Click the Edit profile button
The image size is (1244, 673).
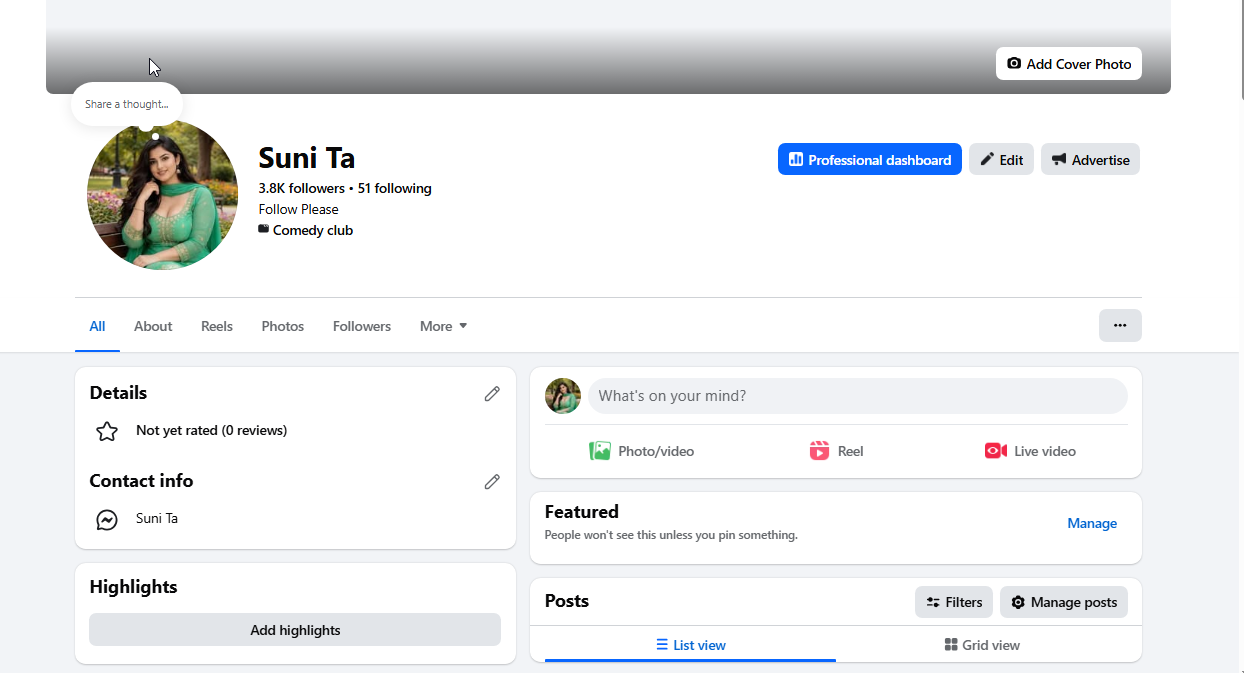[1001, 159]
